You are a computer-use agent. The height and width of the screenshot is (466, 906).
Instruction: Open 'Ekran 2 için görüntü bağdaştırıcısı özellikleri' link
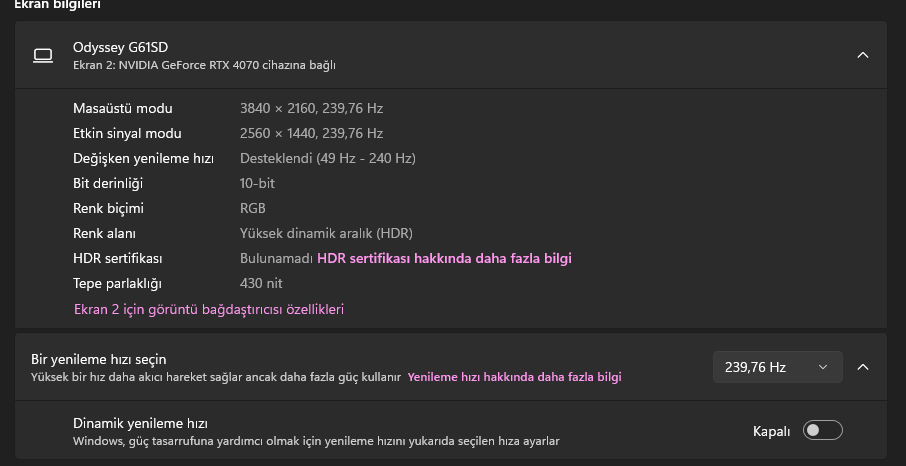[x=209, y=310]
